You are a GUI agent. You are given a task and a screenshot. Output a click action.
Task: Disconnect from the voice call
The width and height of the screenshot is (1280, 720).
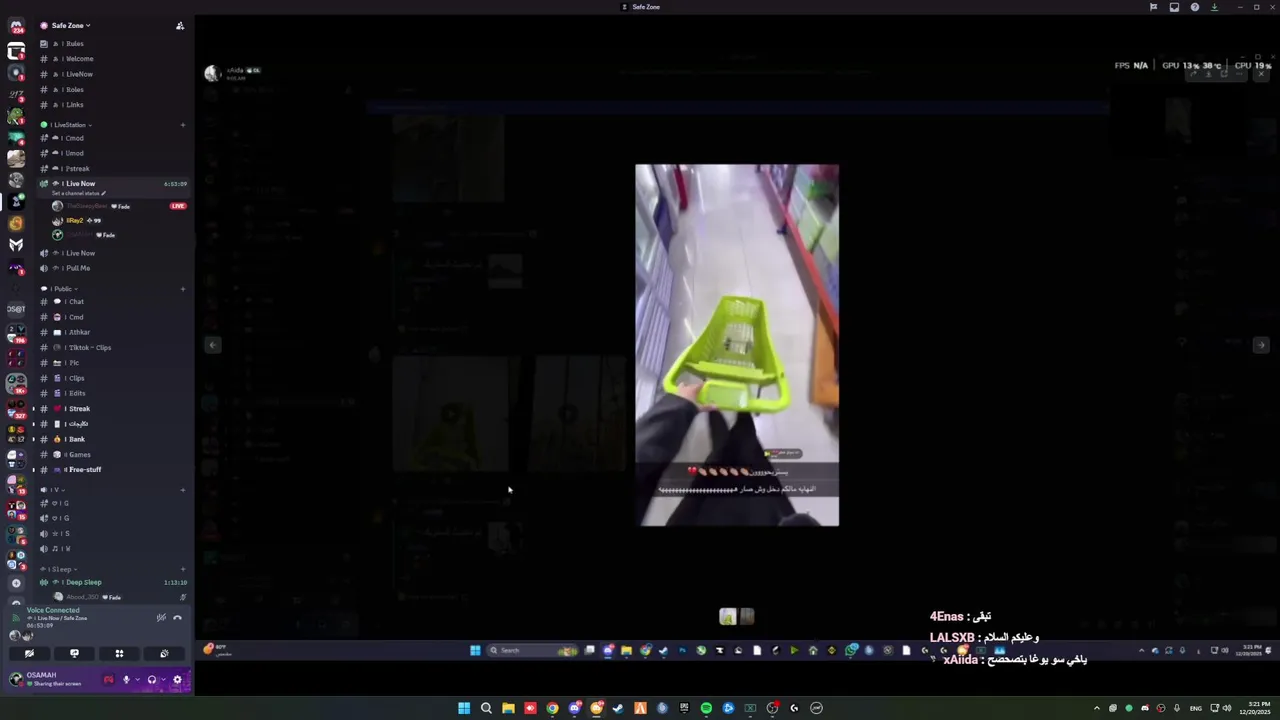tap(177, 618)
